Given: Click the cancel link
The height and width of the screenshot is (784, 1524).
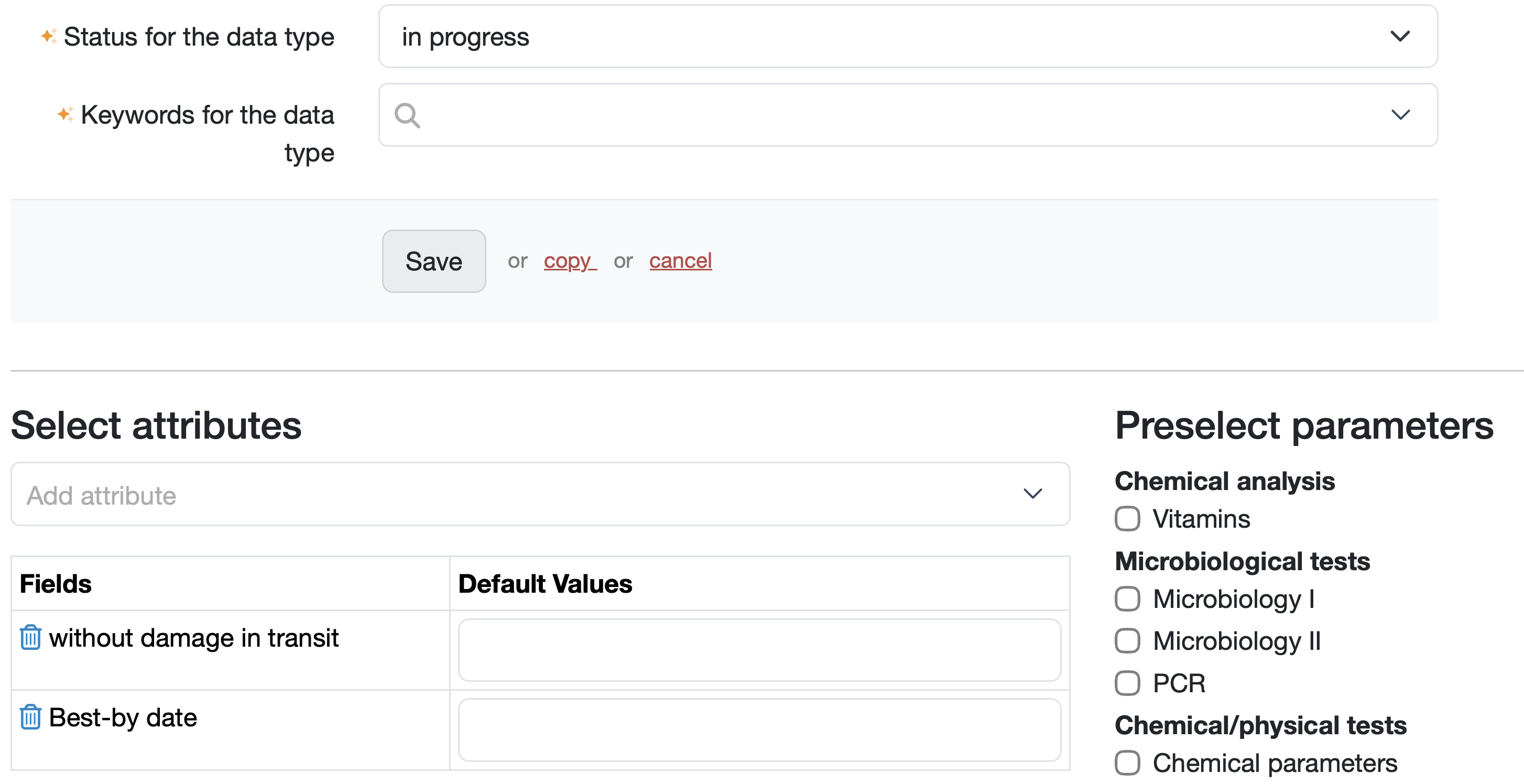Looking at the screenshot, I should 680,261.
